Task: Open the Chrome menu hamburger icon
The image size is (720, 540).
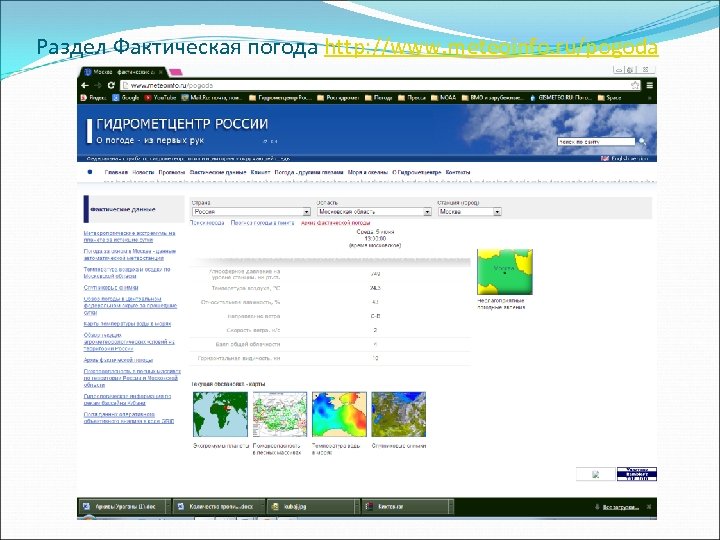Action: coord(649,85)
